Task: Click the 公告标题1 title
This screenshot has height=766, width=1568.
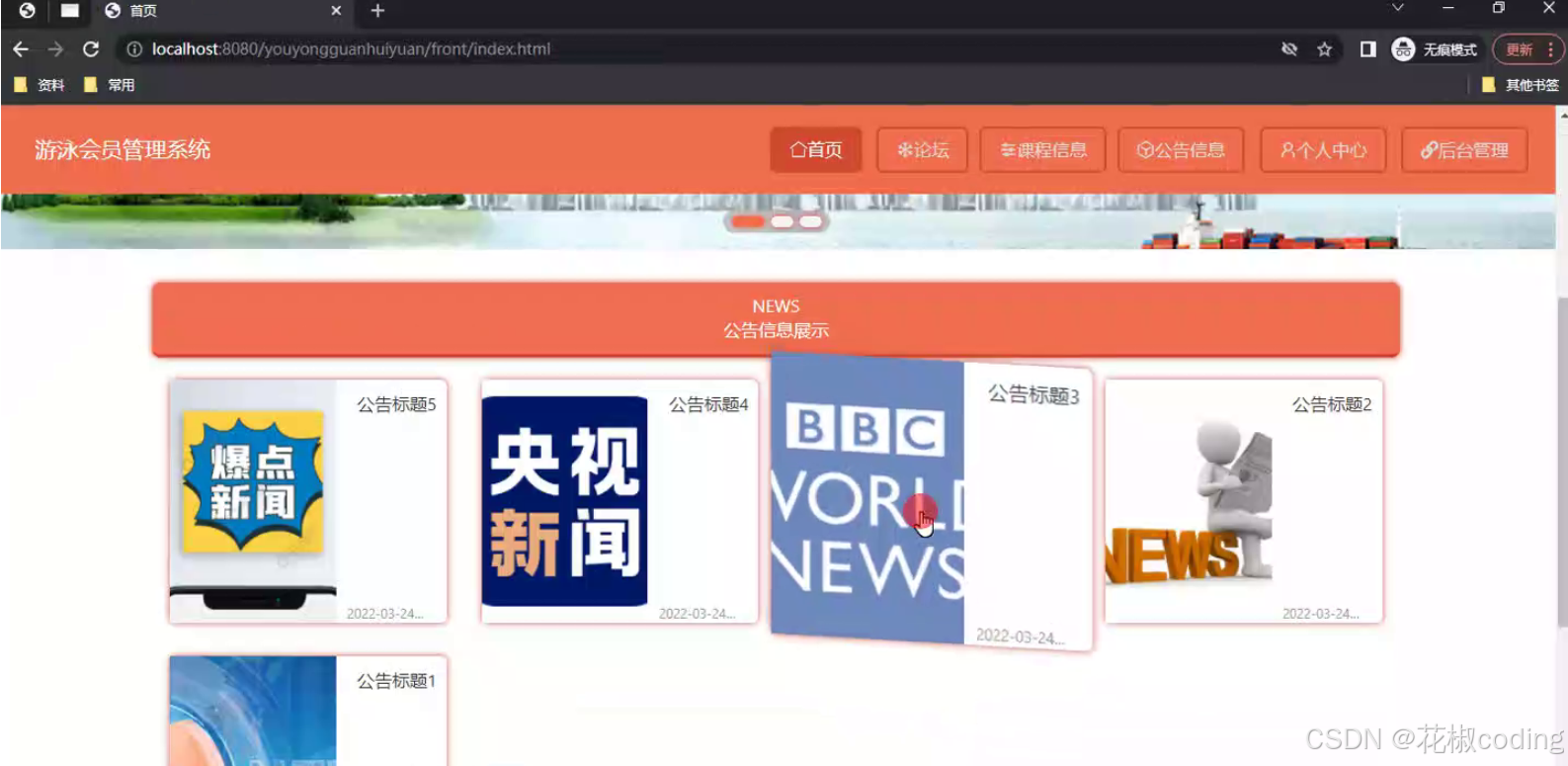Action: click(x=396, y=681)
